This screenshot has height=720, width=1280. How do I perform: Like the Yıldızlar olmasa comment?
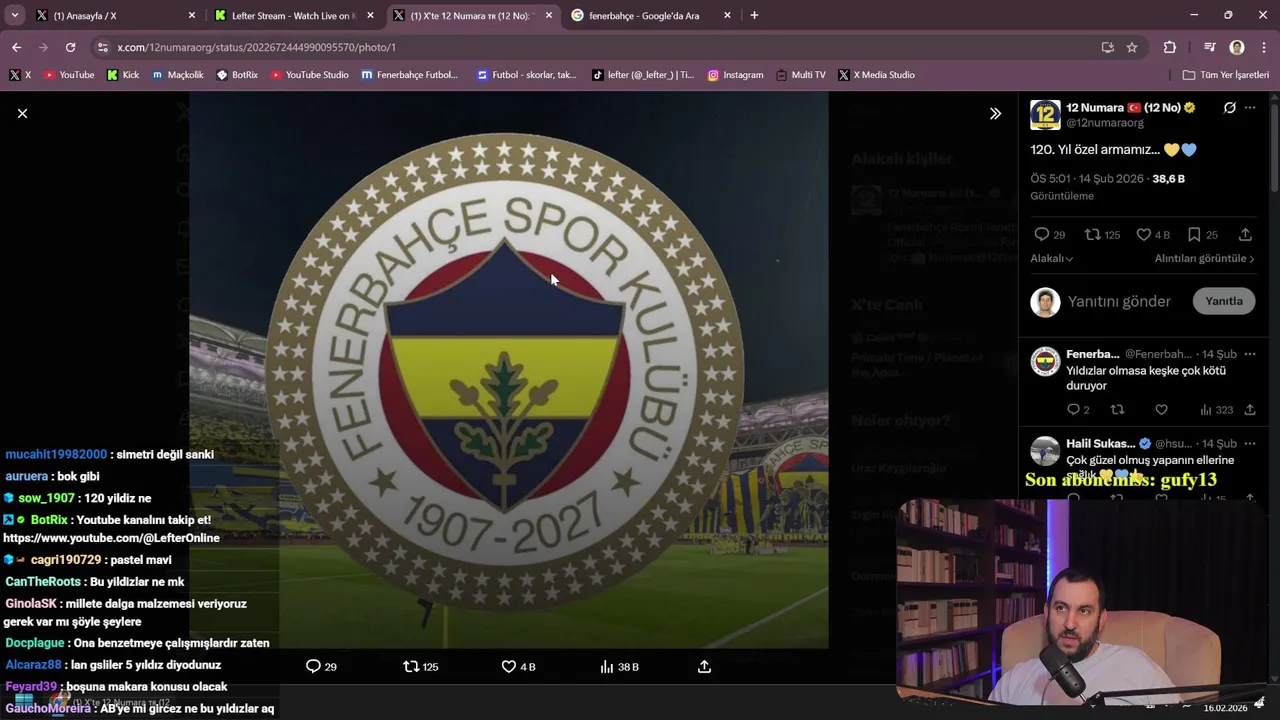[x=1161, y=410]
